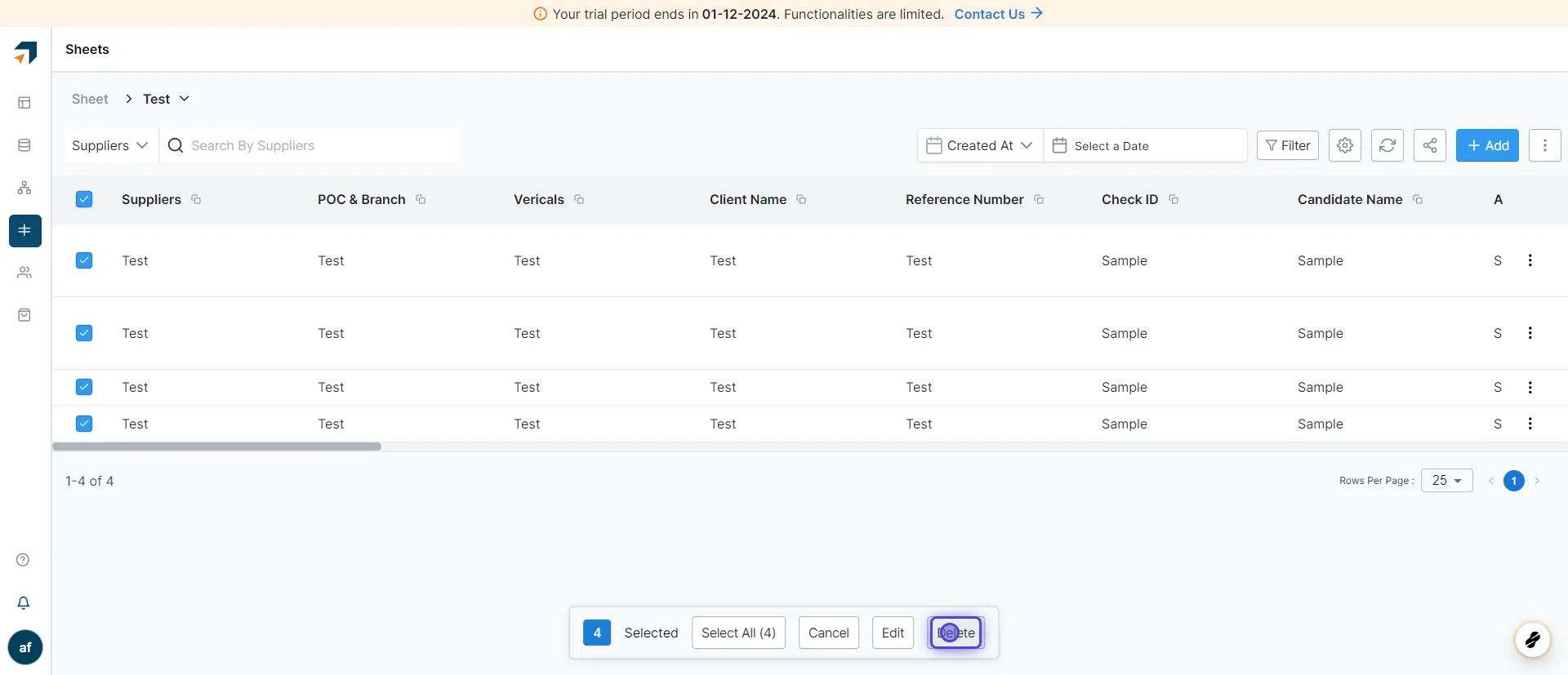1568x675 pixels.
Task: Copy the Suppliers column header icon
Action: click(196, 199)
